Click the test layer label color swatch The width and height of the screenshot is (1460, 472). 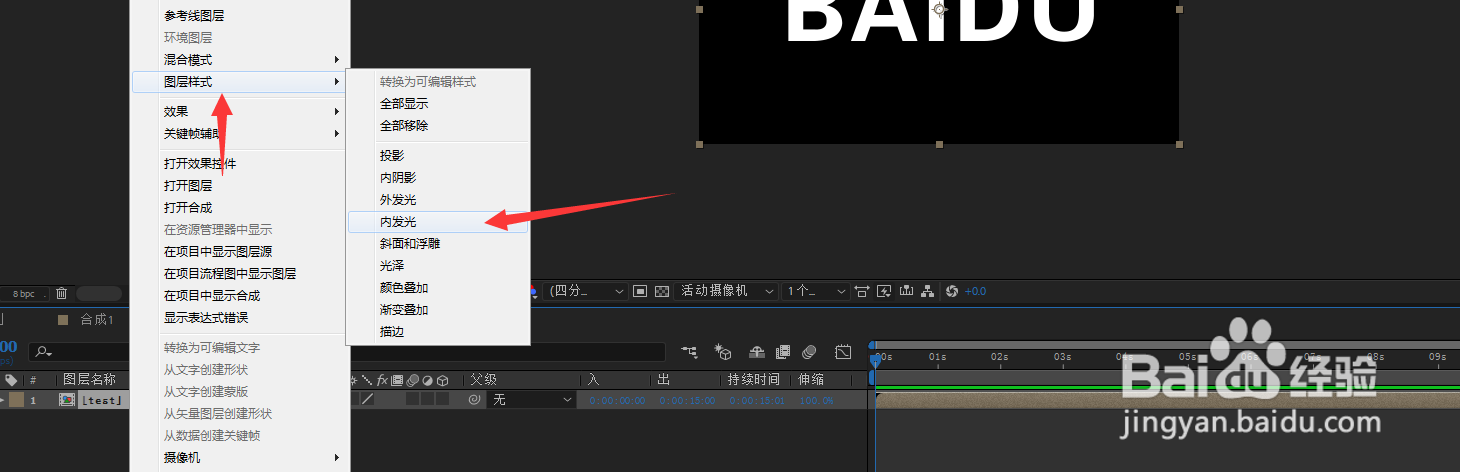[x=16, y=400]
